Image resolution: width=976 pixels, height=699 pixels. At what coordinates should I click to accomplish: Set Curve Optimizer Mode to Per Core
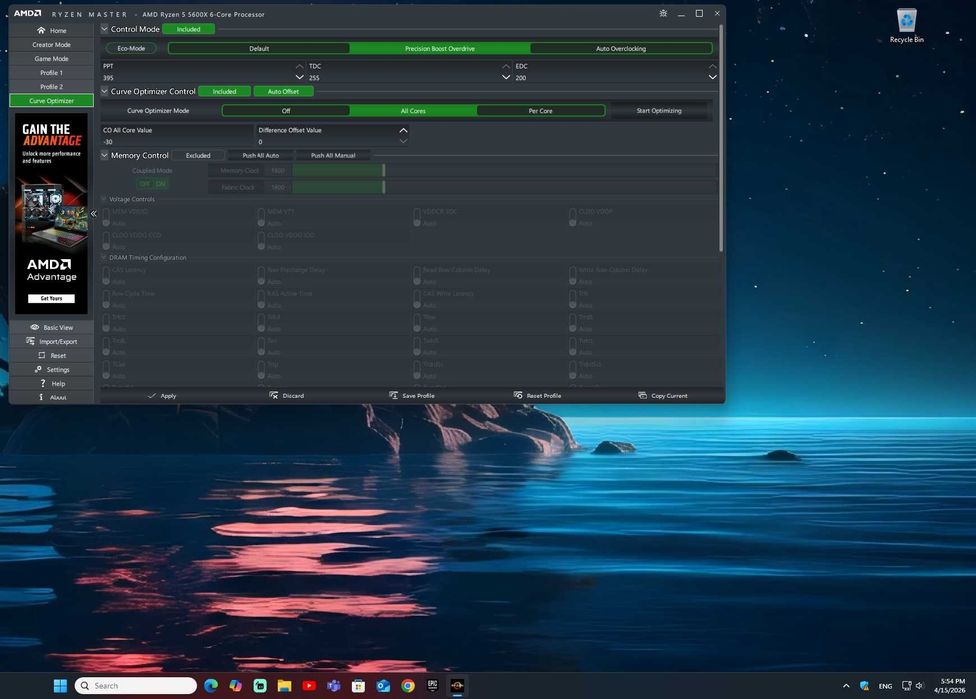540,111
